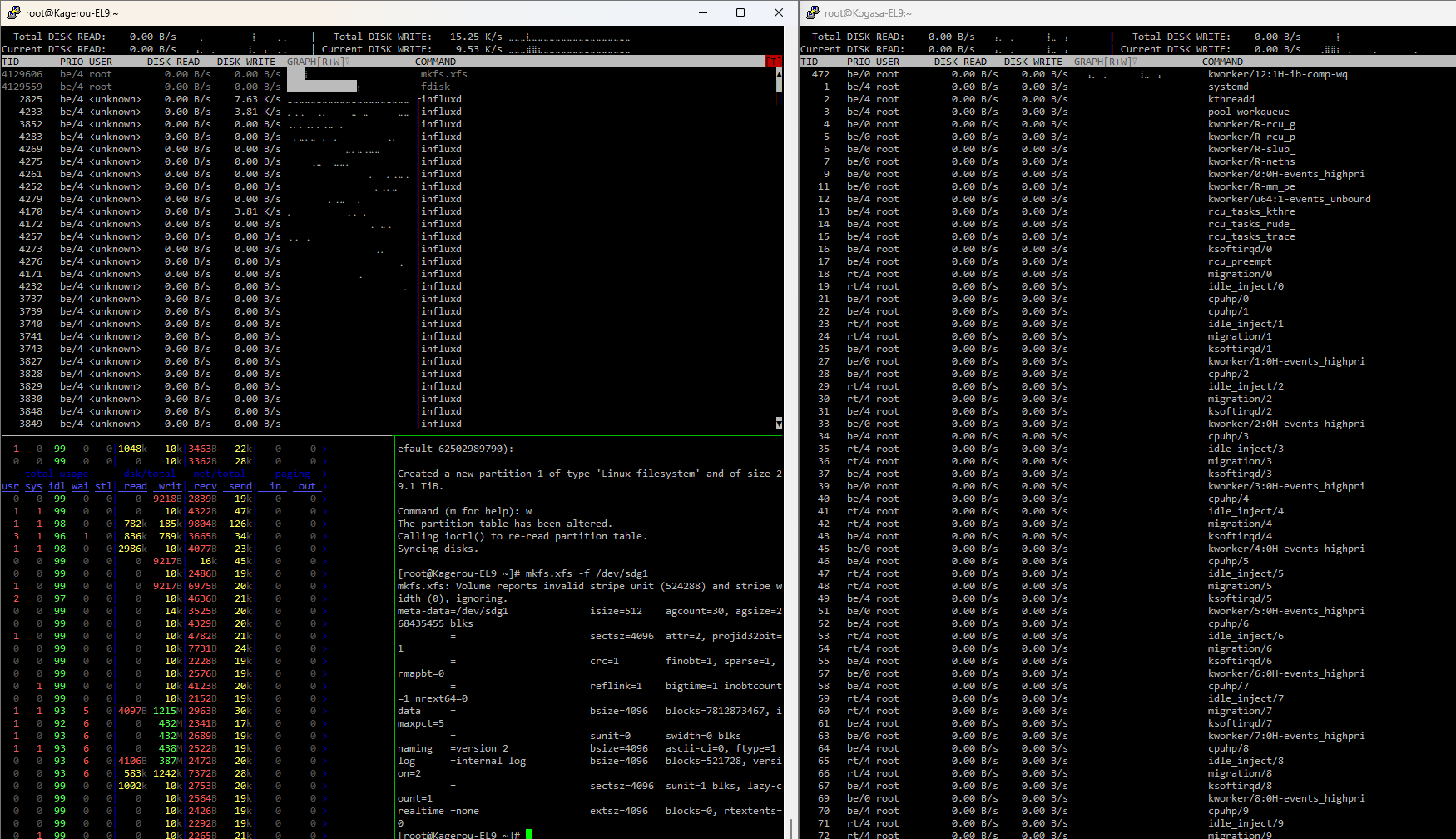Click 'Syncing disks.' output line
This screenshot has width=1456, height=839.
(438, 549)
